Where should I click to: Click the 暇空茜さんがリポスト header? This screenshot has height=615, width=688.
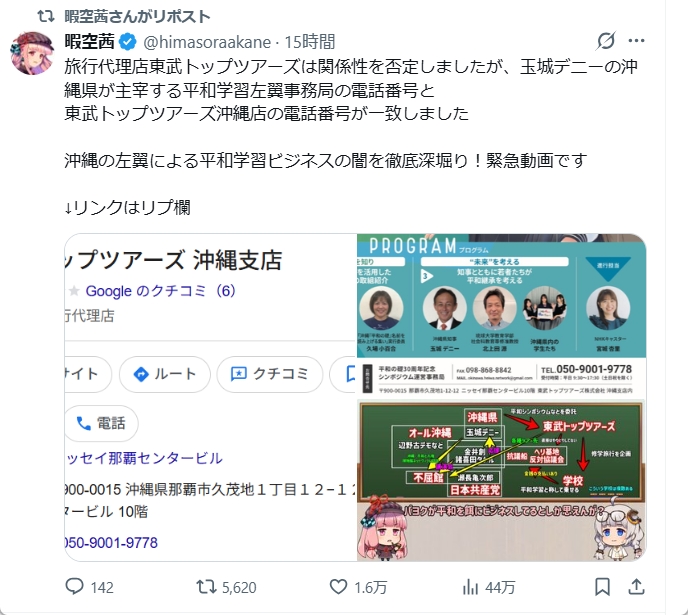coord(137,17)
